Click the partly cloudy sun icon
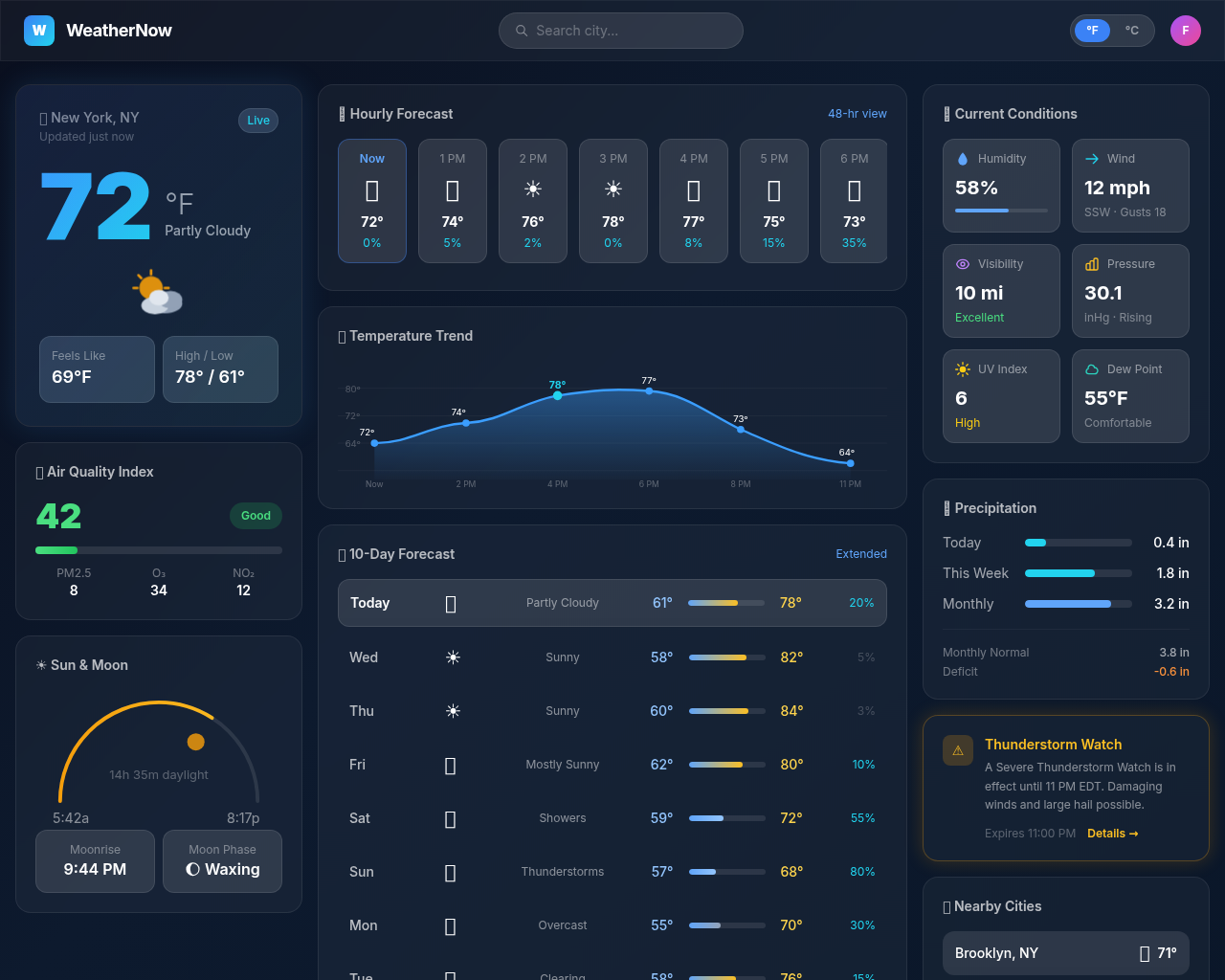This screenshot has height=980, width=1225. coord(159,292)
